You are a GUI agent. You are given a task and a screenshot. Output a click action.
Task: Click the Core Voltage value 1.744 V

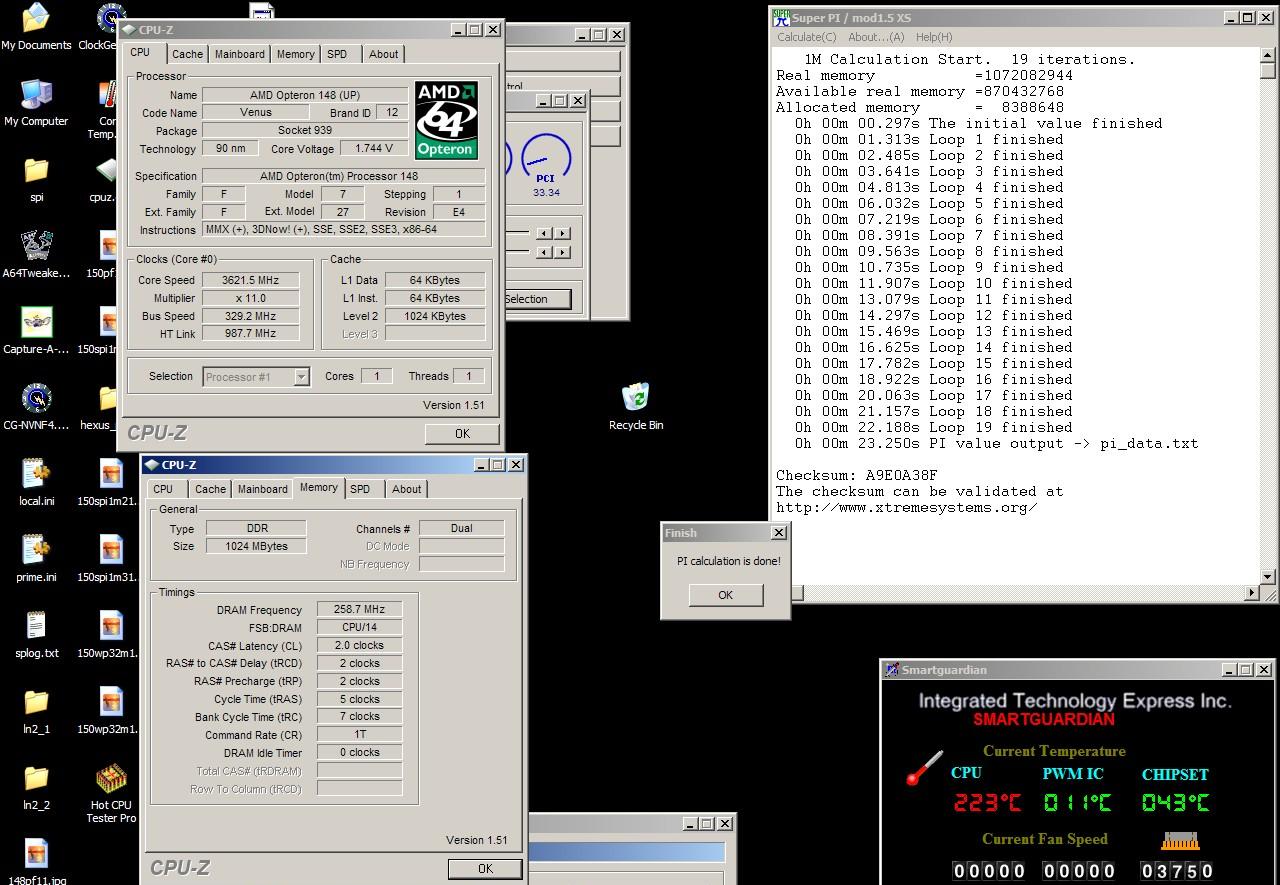[x=374, y=148]
